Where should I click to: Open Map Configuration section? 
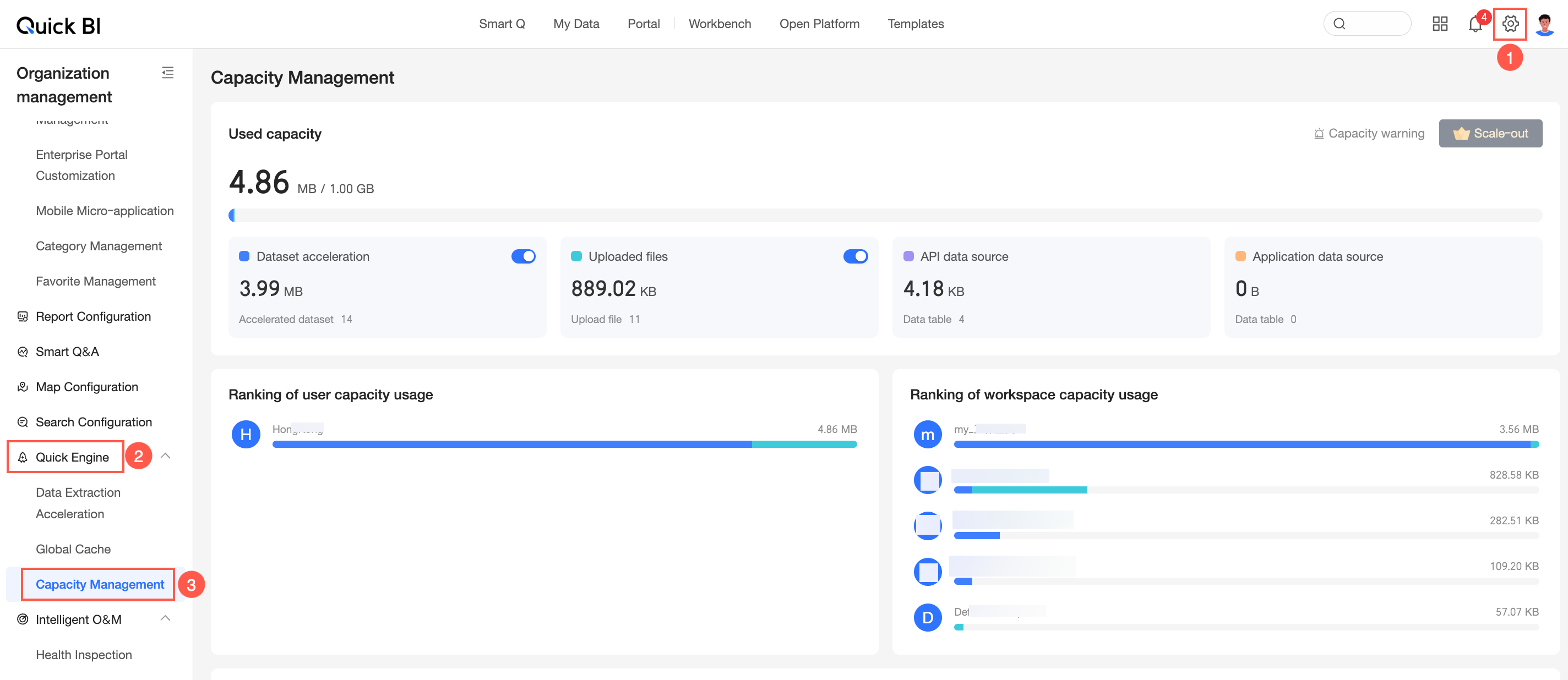pos(86,387)
